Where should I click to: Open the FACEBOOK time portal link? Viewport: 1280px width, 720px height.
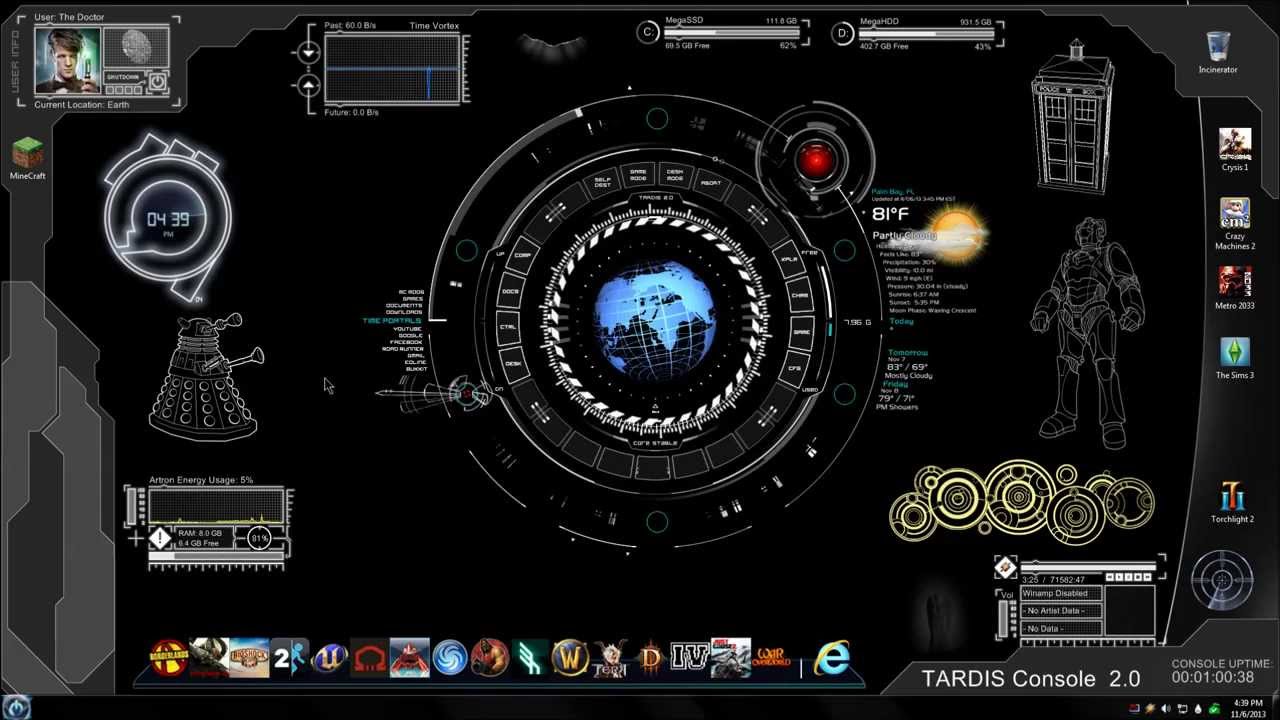(x=406, y=342)
